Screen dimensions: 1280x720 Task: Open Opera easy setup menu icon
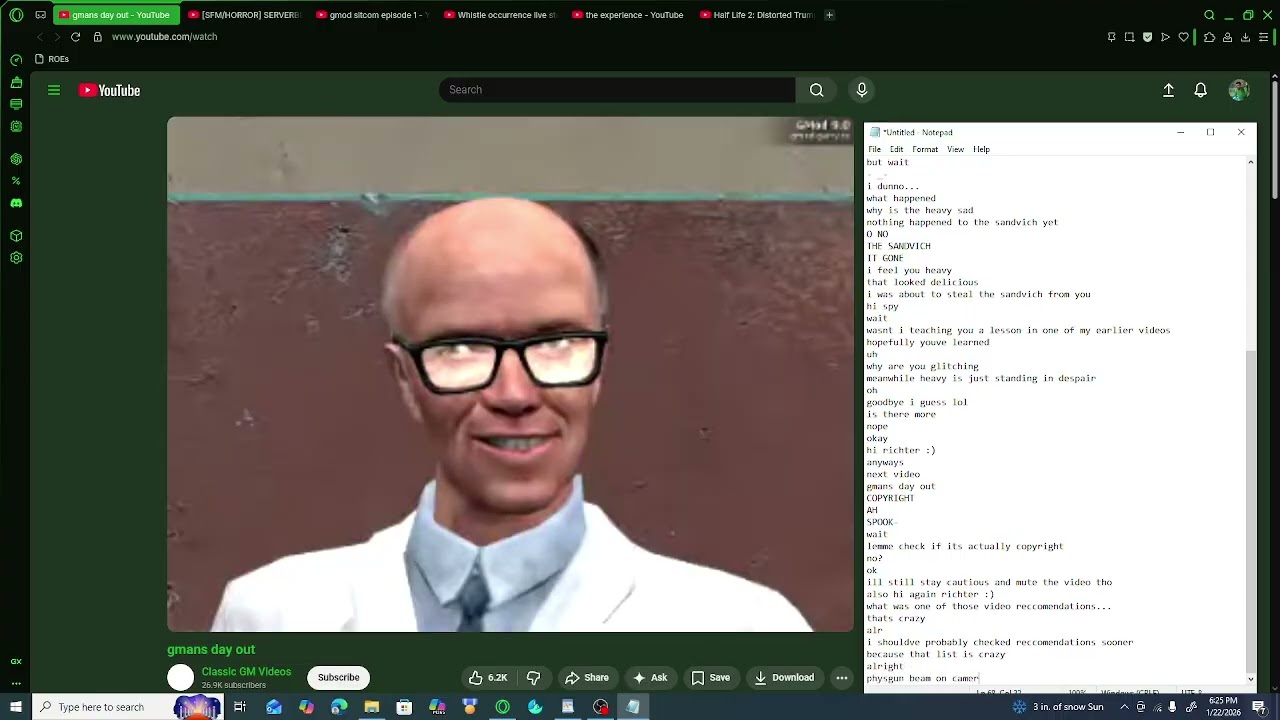[1263, 37]
